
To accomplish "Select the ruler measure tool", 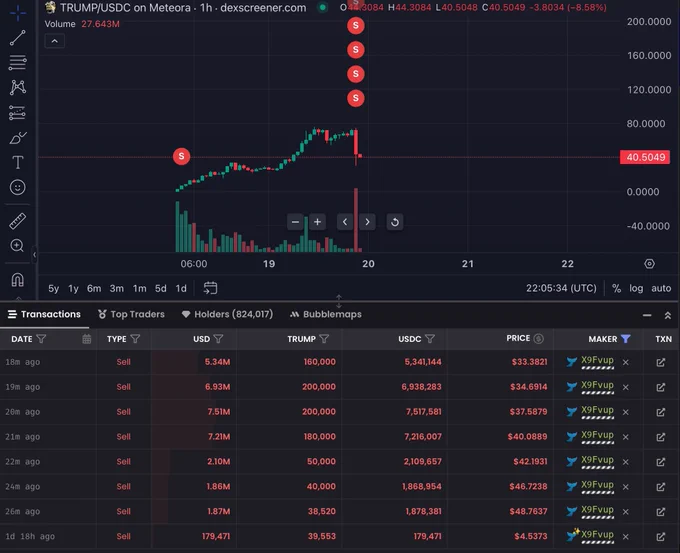I will (17, 221).
